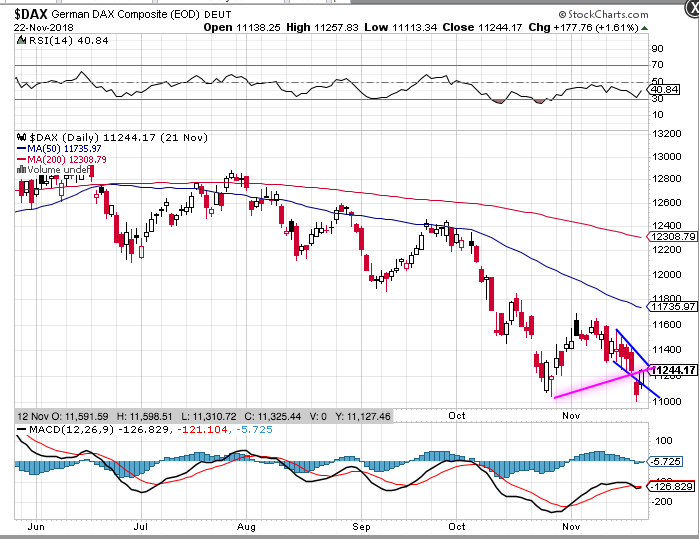
Task: Click the magenta trendline on the price chart
Action: point(590,385)
